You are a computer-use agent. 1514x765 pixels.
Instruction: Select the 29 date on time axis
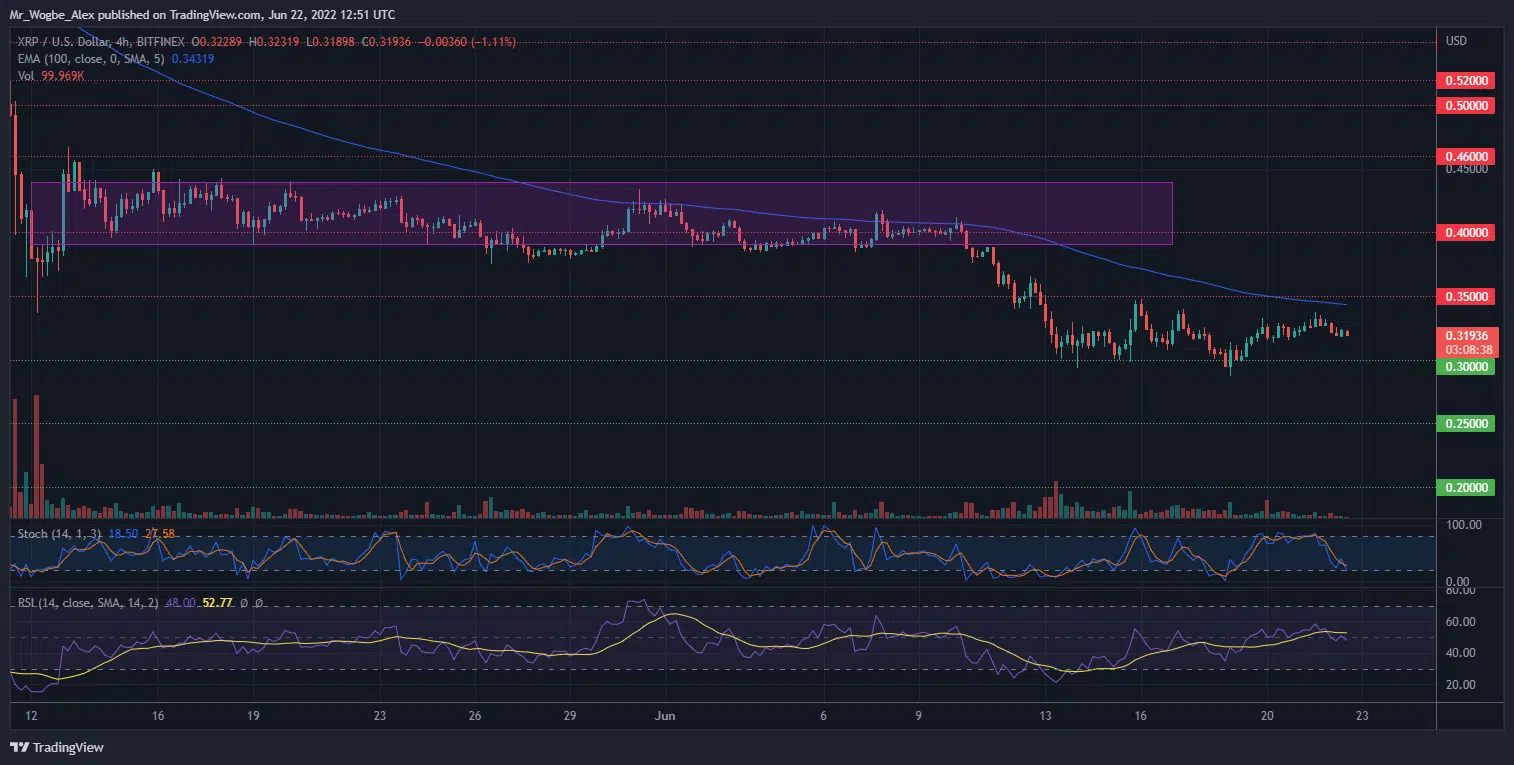(x=569, y=716)
